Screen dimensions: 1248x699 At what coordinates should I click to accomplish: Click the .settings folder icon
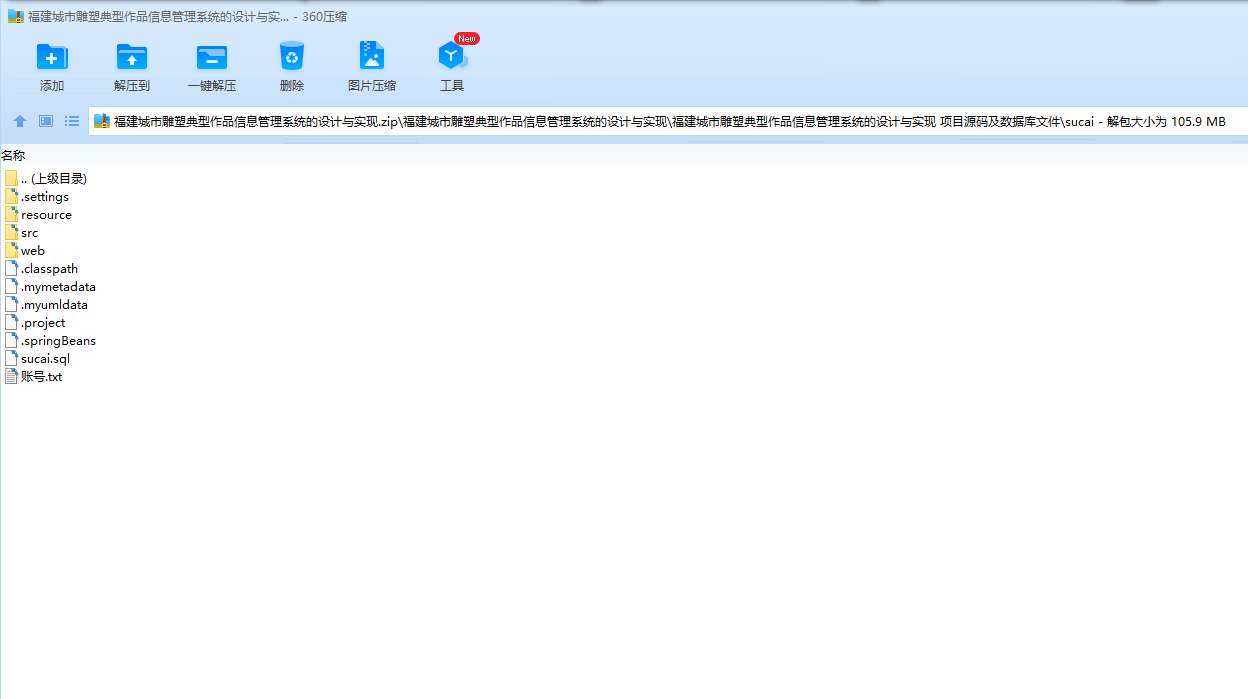(11, 196)
